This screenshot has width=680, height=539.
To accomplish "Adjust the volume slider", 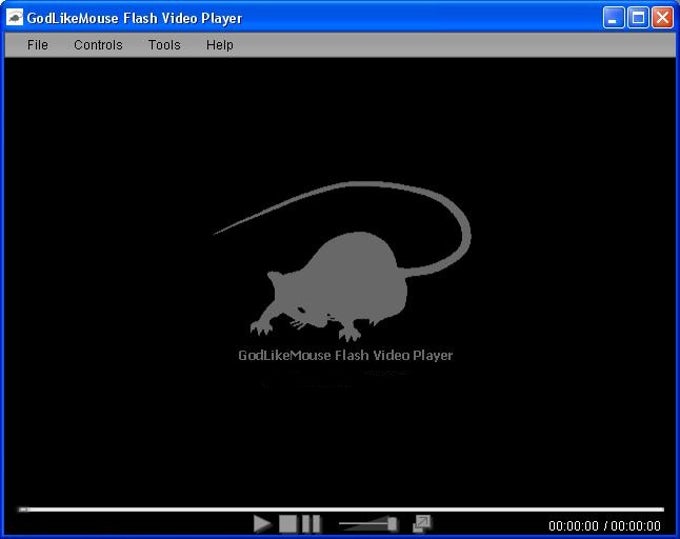I will (368, 523).
